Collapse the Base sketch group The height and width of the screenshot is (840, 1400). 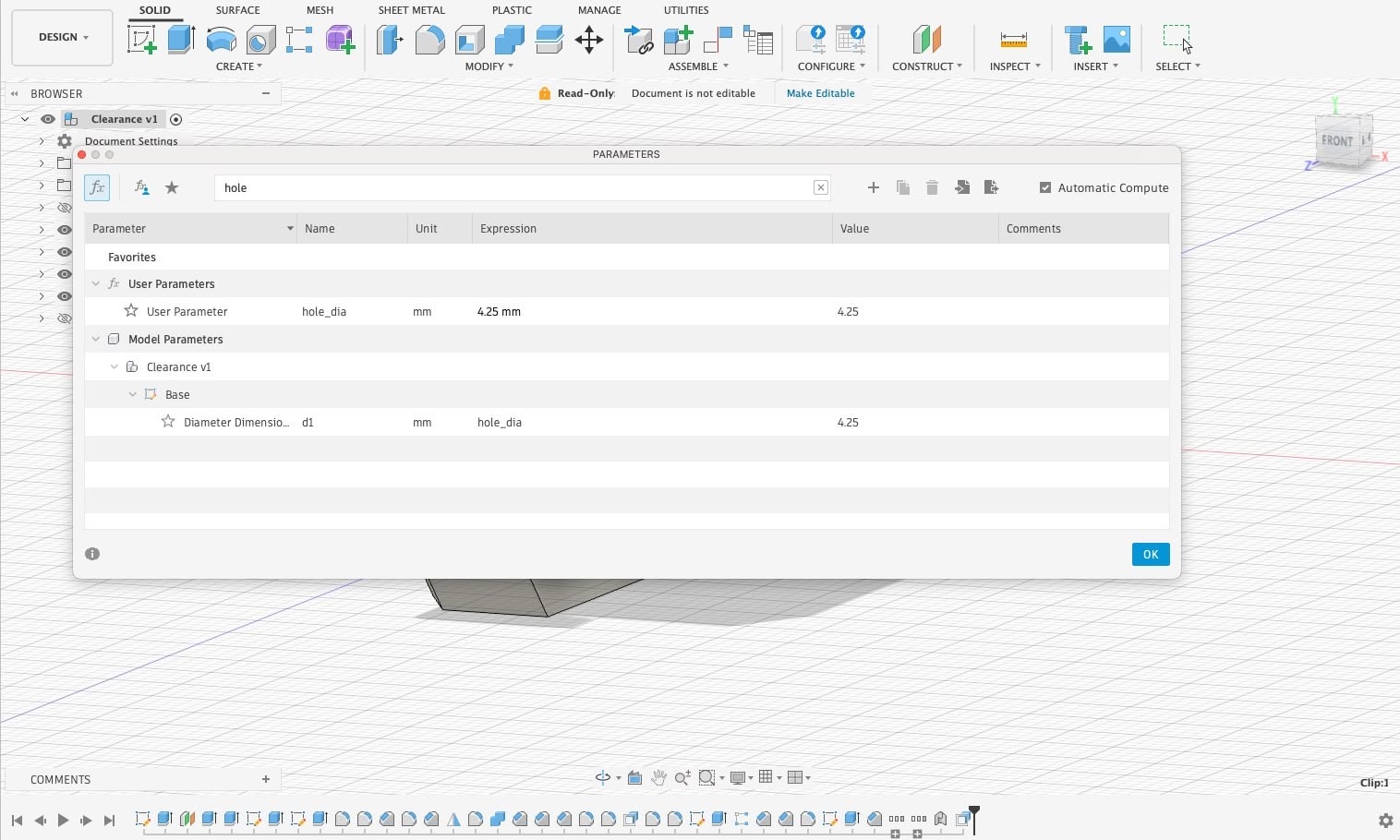tap(133, 395)
